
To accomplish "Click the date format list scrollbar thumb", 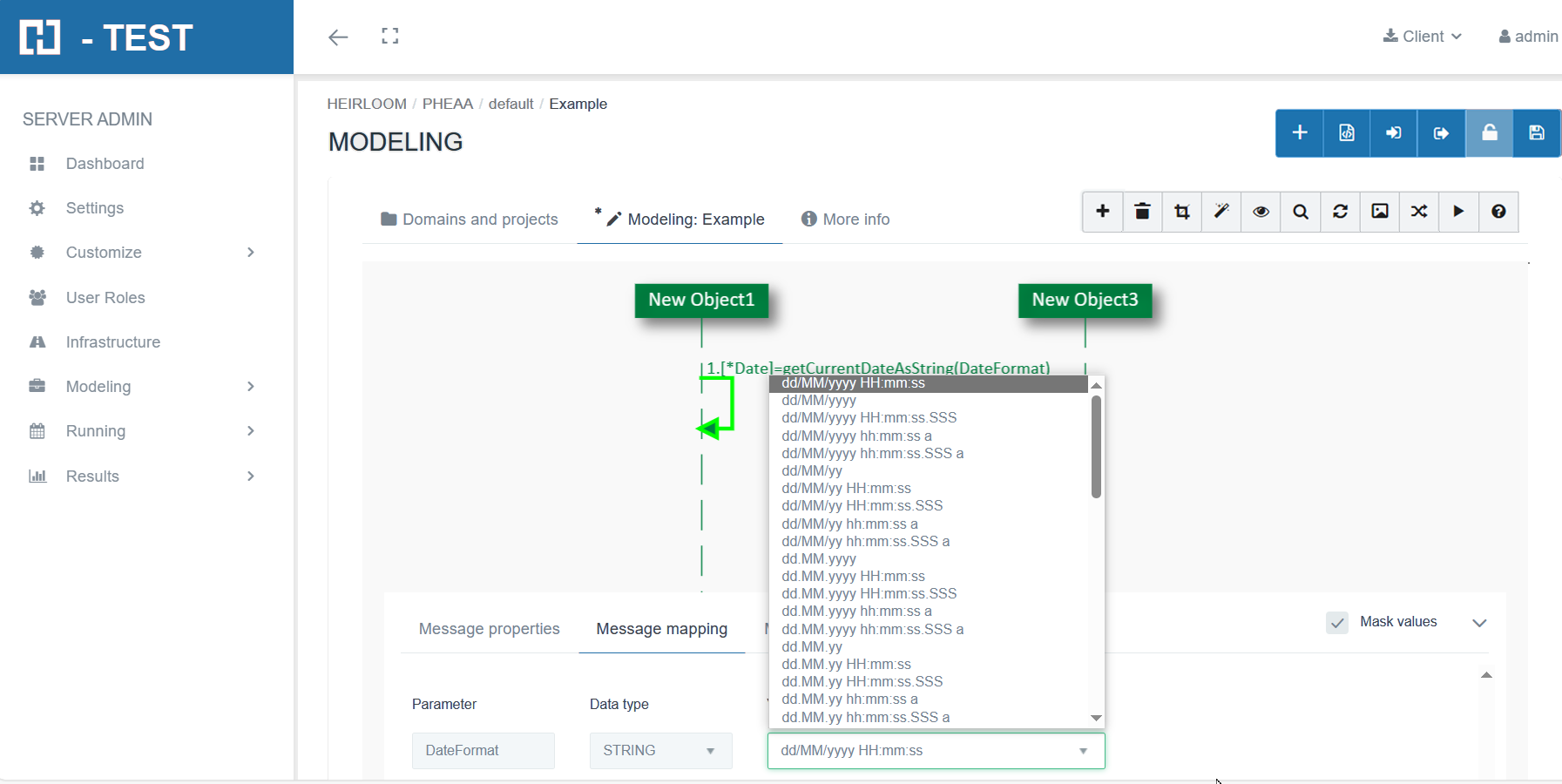I will tap(1096, 447).
